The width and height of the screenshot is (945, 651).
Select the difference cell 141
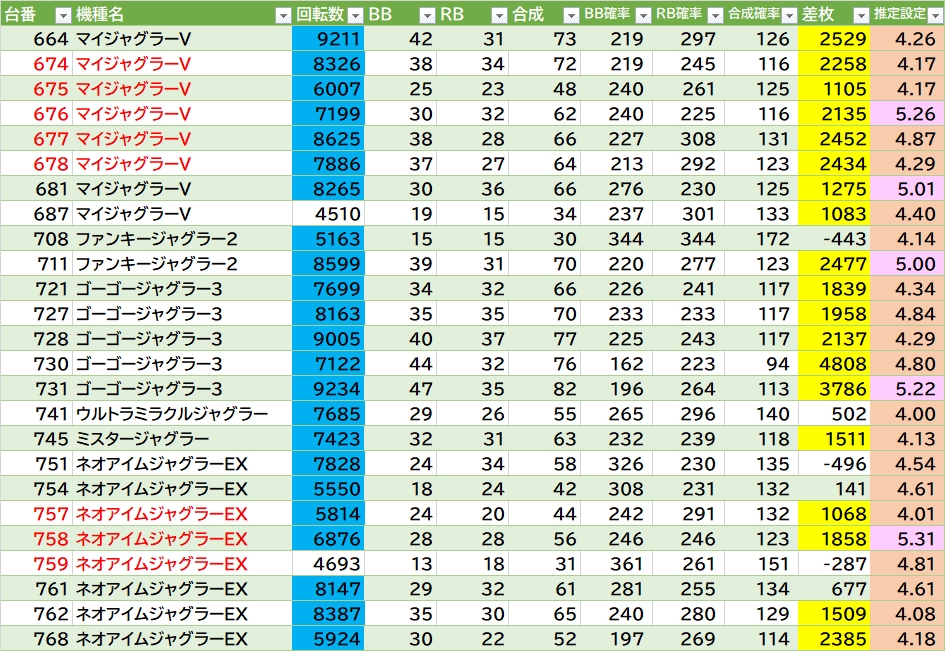[x=834, y=489]
